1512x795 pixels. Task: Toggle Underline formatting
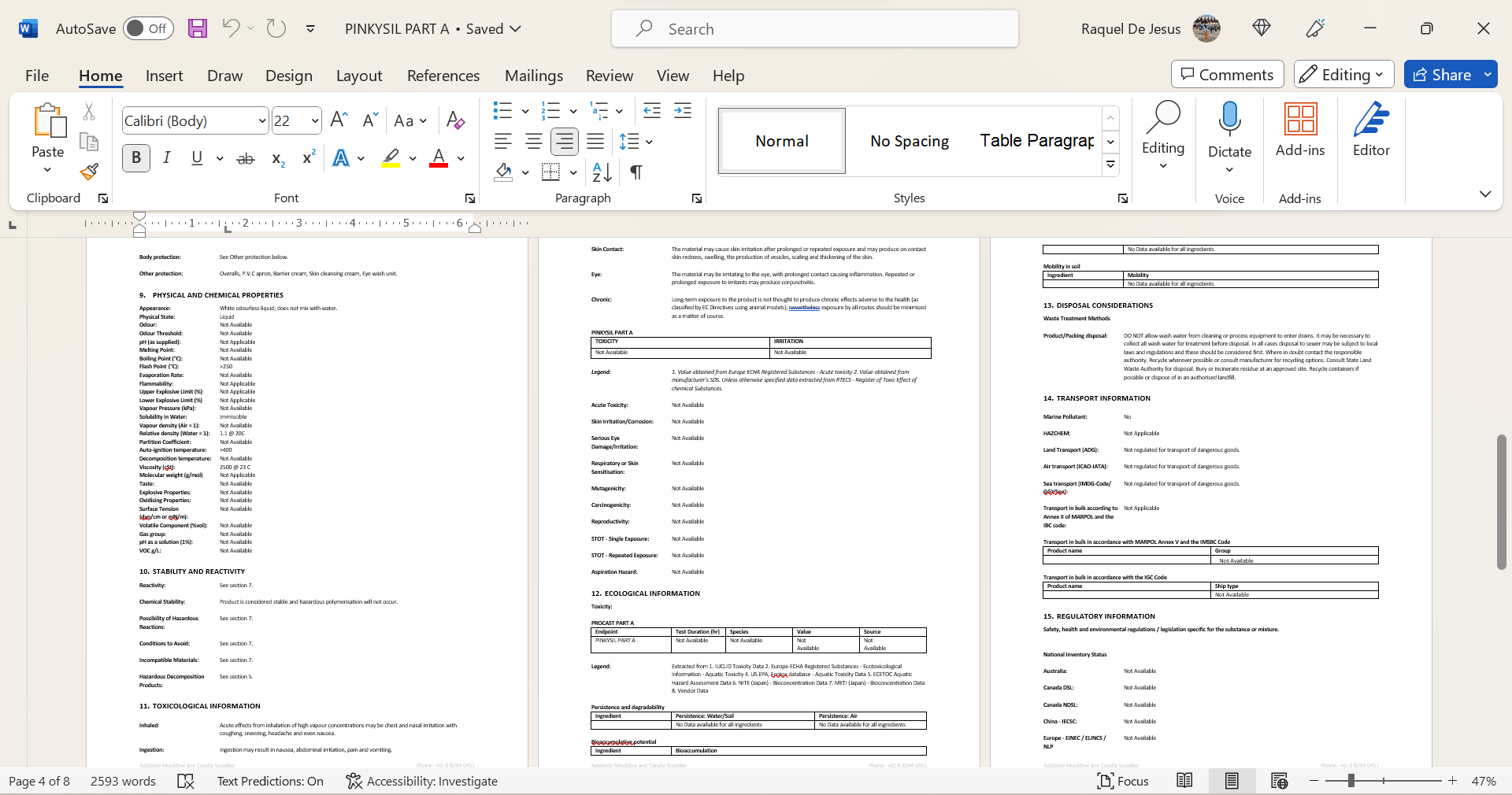tap(197, 158)
